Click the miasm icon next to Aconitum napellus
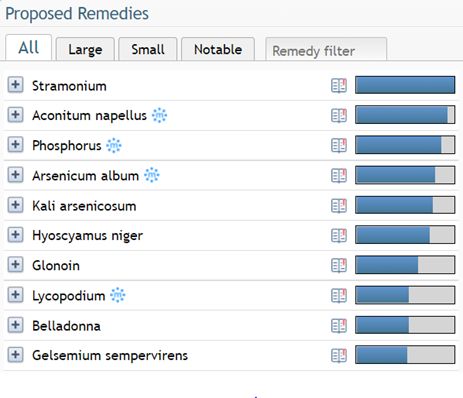 coord(159,115)
